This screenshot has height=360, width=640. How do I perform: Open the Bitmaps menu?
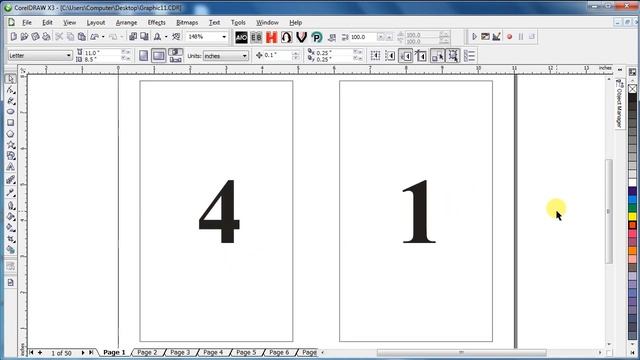click(187, 22)
